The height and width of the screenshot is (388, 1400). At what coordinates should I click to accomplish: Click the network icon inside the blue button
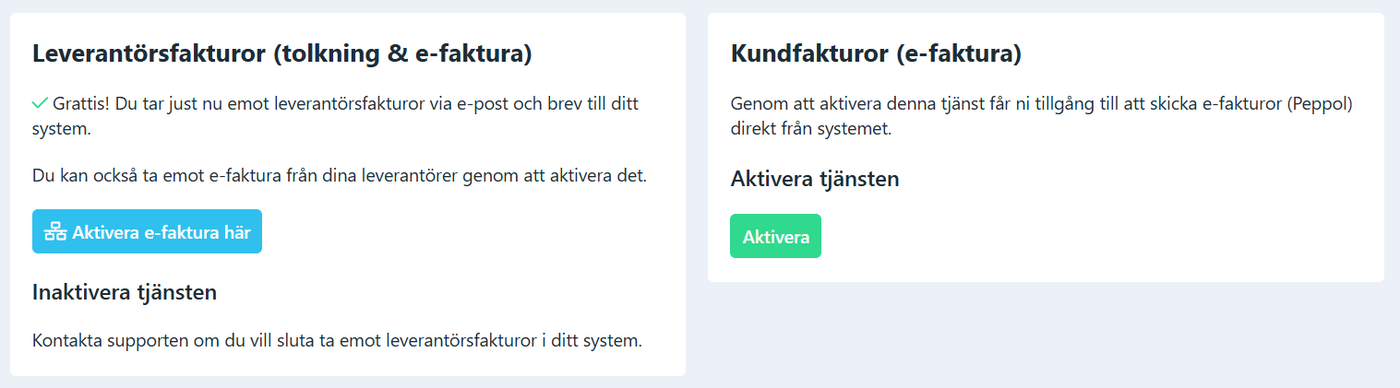(x=56, y=232)
